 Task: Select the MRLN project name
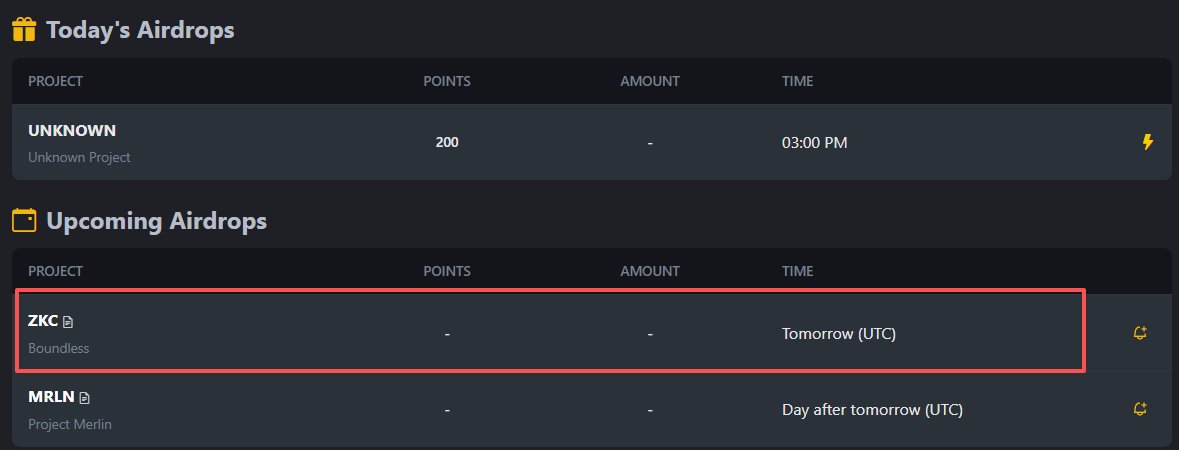coord(51,397)
